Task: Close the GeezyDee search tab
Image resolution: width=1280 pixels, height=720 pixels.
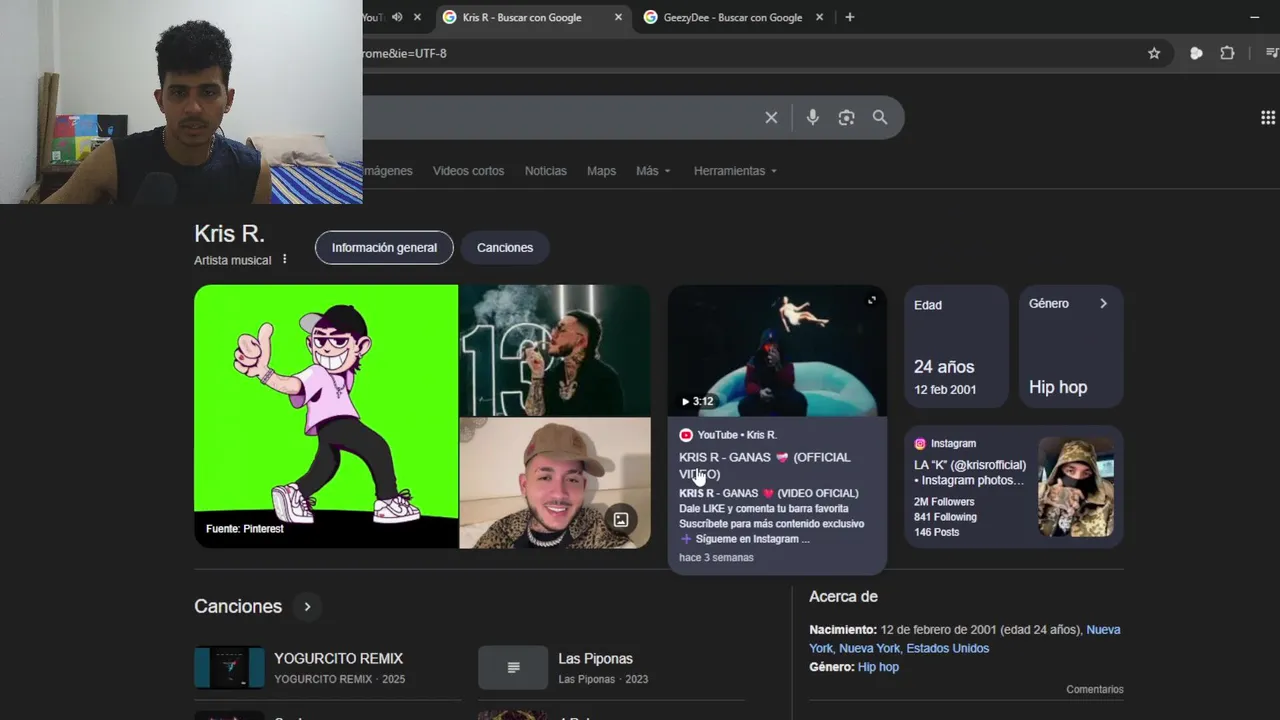Action: tap(820, 17)
